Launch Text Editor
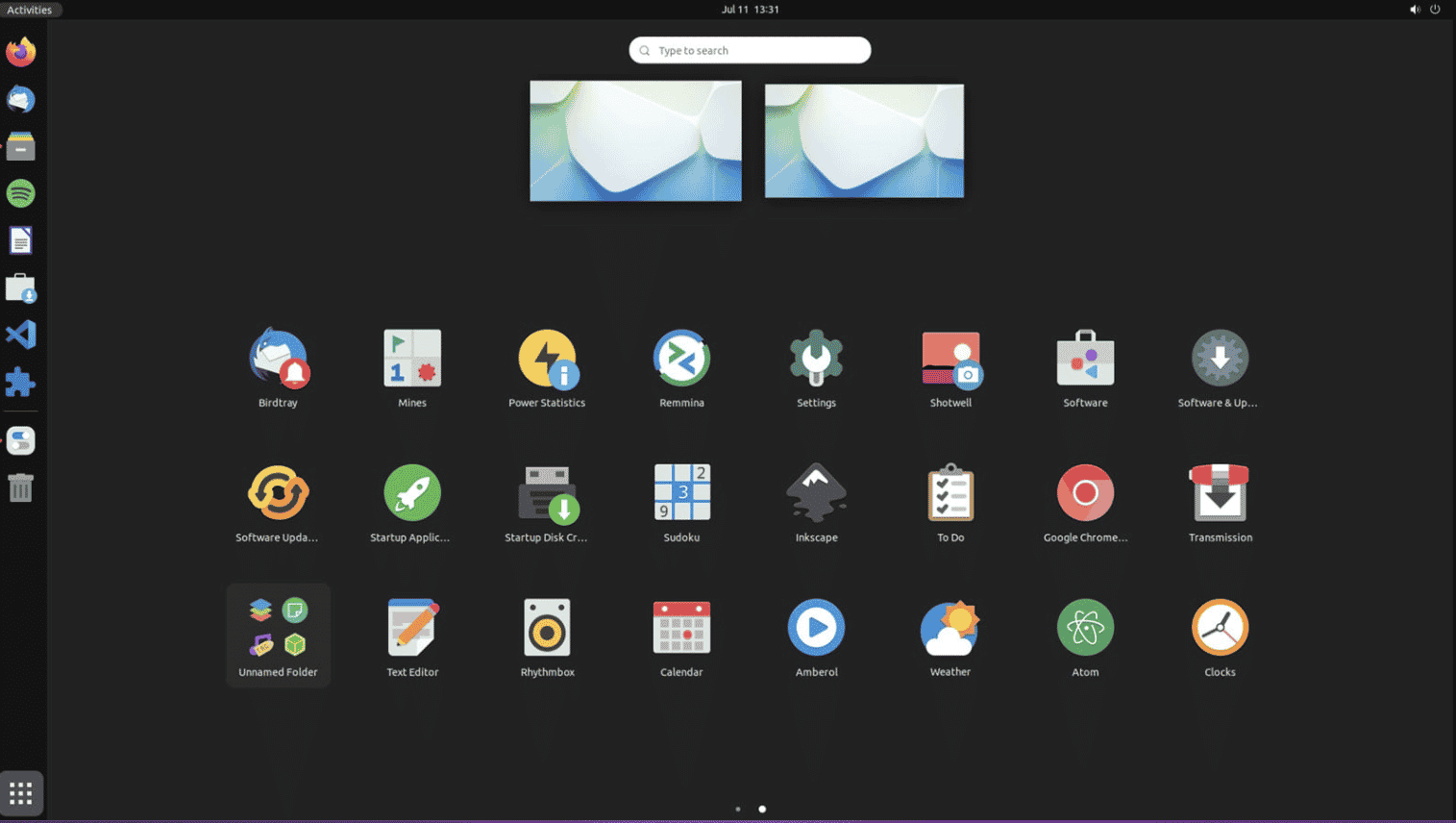 (412, 638)
